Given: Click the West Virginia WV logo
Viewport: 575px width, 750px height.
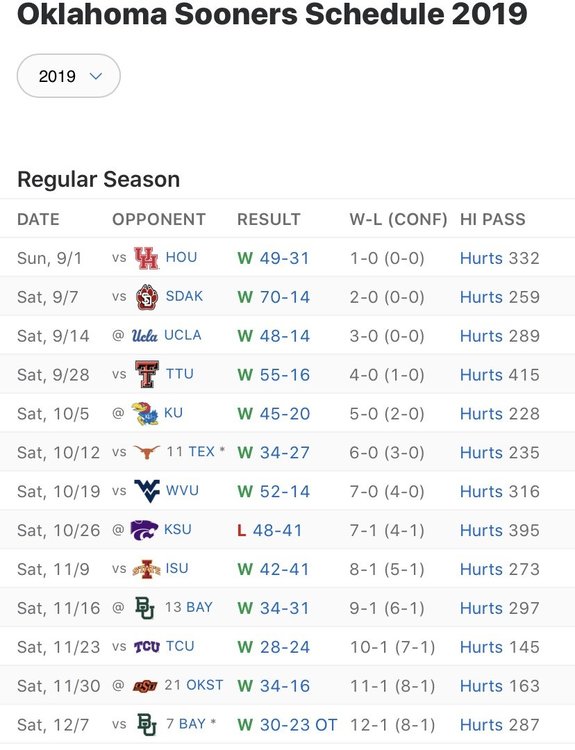Looking at the screenshot, I should [147, 491].
